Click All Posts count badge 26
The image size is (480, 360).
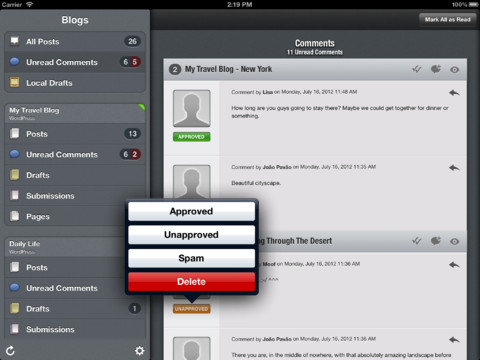coord(132,41)
